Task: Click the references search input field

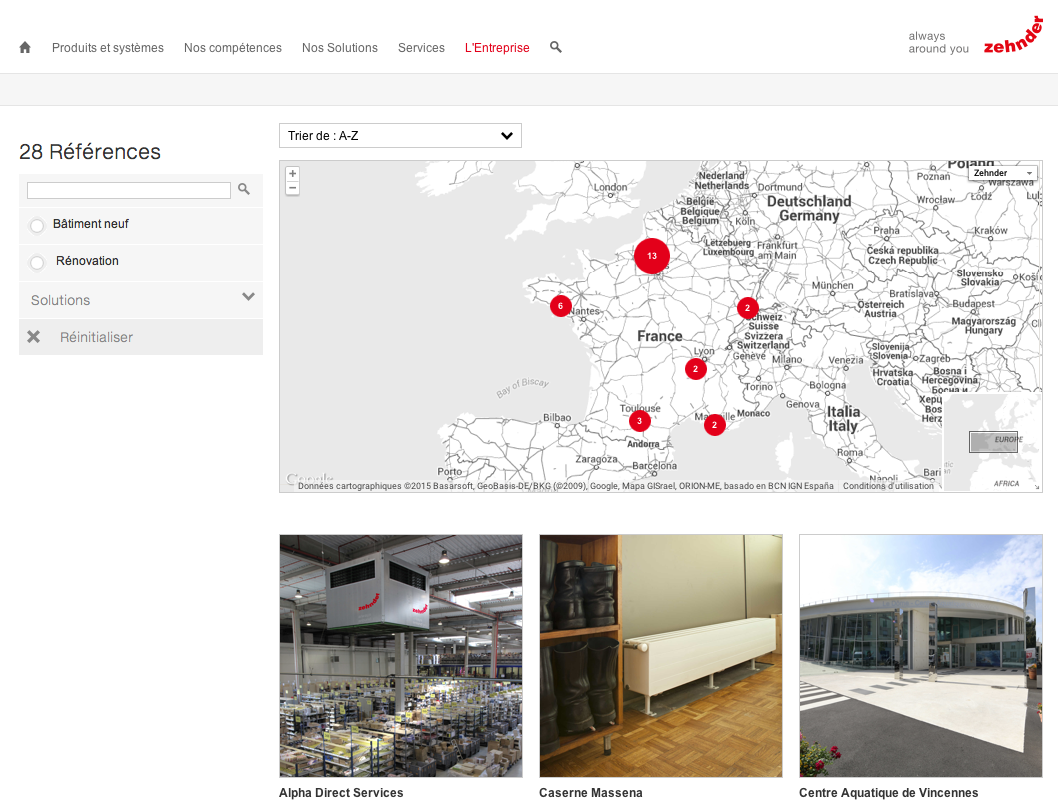Action: point(129,190)
